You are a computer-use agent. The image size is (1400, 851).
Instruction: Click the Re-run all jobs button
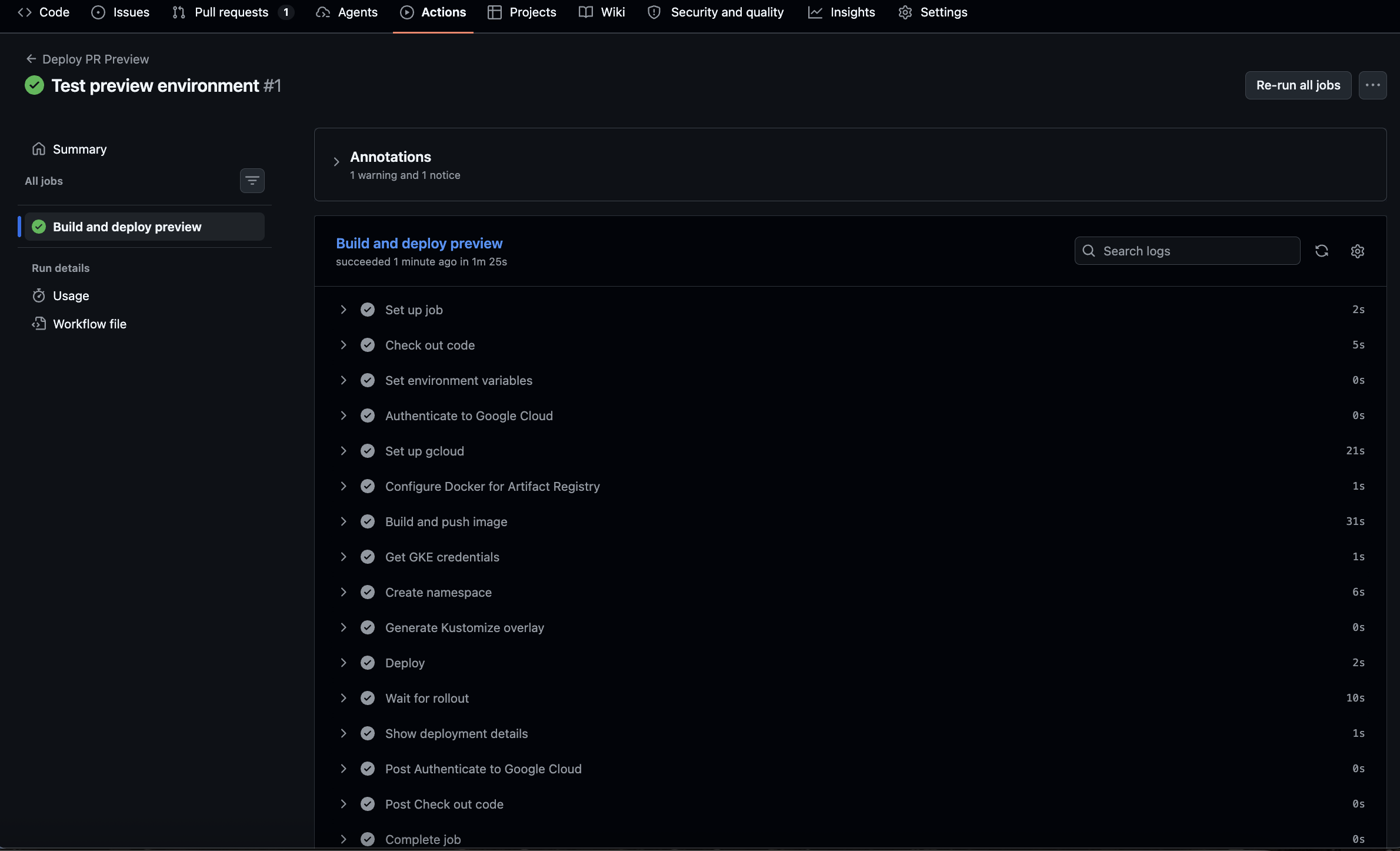1298,85
